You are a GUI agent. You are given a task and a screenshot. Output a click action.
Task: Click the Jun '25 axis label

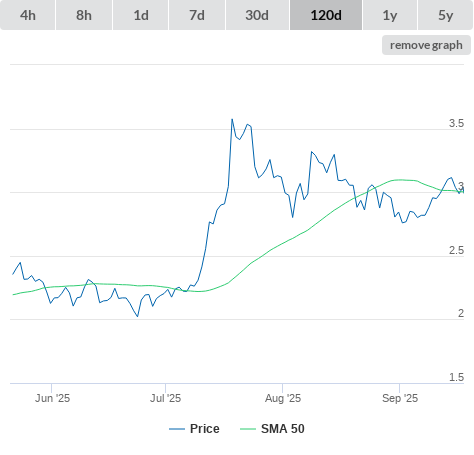pyautogui.click(x=52, y=398)
